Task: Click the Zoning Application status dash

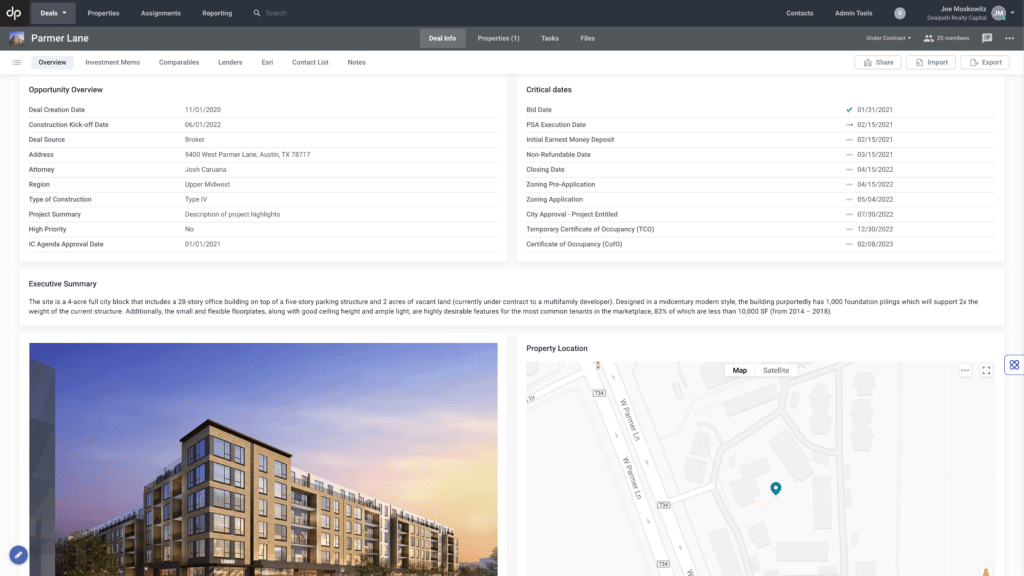Action: [x=849, y=200]
